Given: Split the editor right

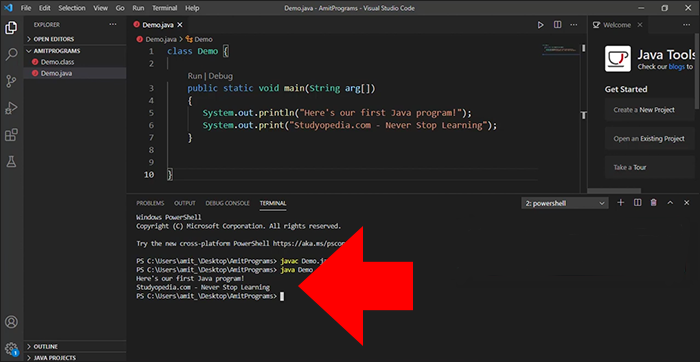Looking at the screenshot, I should click(558, 25).
